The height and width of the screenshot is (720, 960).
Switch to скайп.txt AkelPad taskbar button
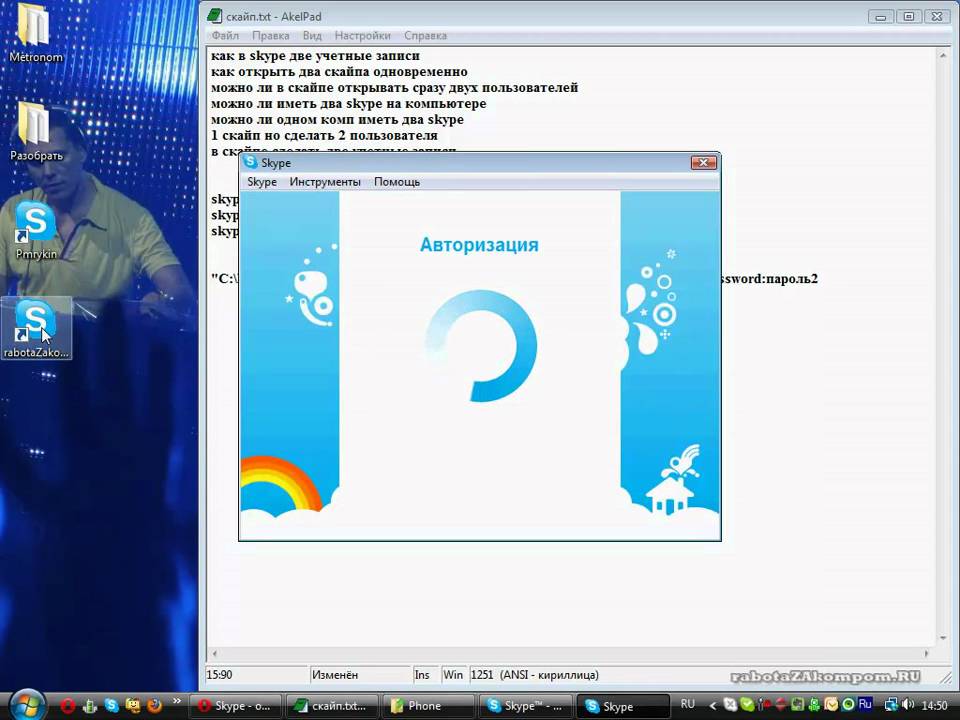tap(332, 706)
